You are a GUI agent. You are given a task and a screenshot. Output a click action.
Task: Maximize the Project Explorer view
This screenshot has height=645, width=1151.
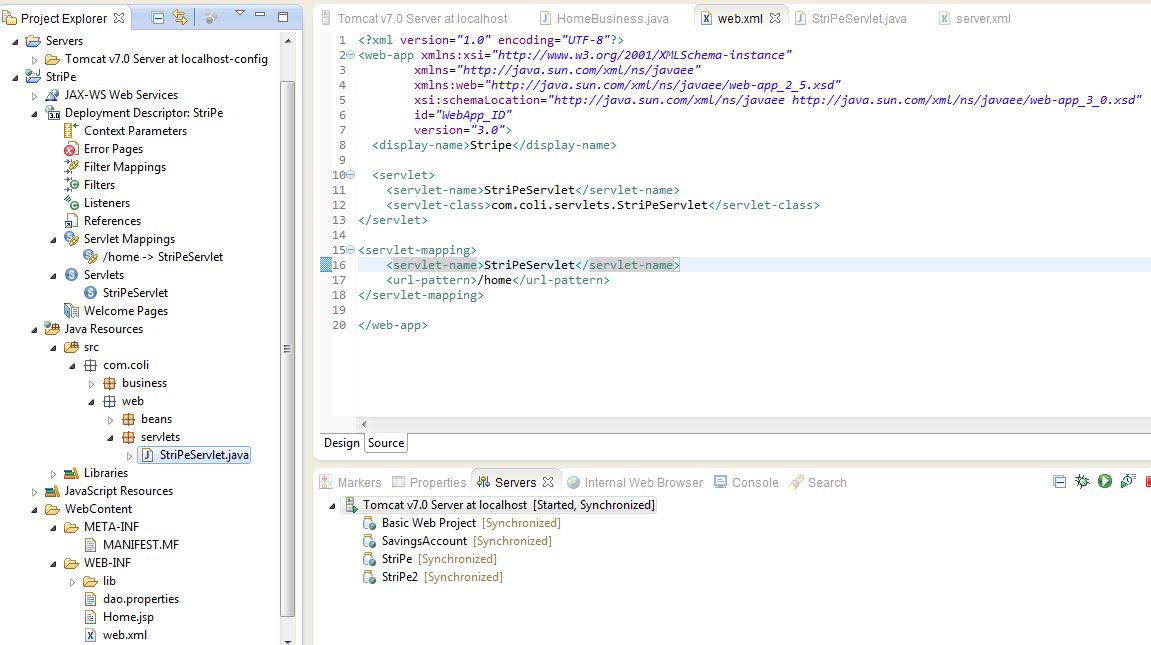(283, 16)
